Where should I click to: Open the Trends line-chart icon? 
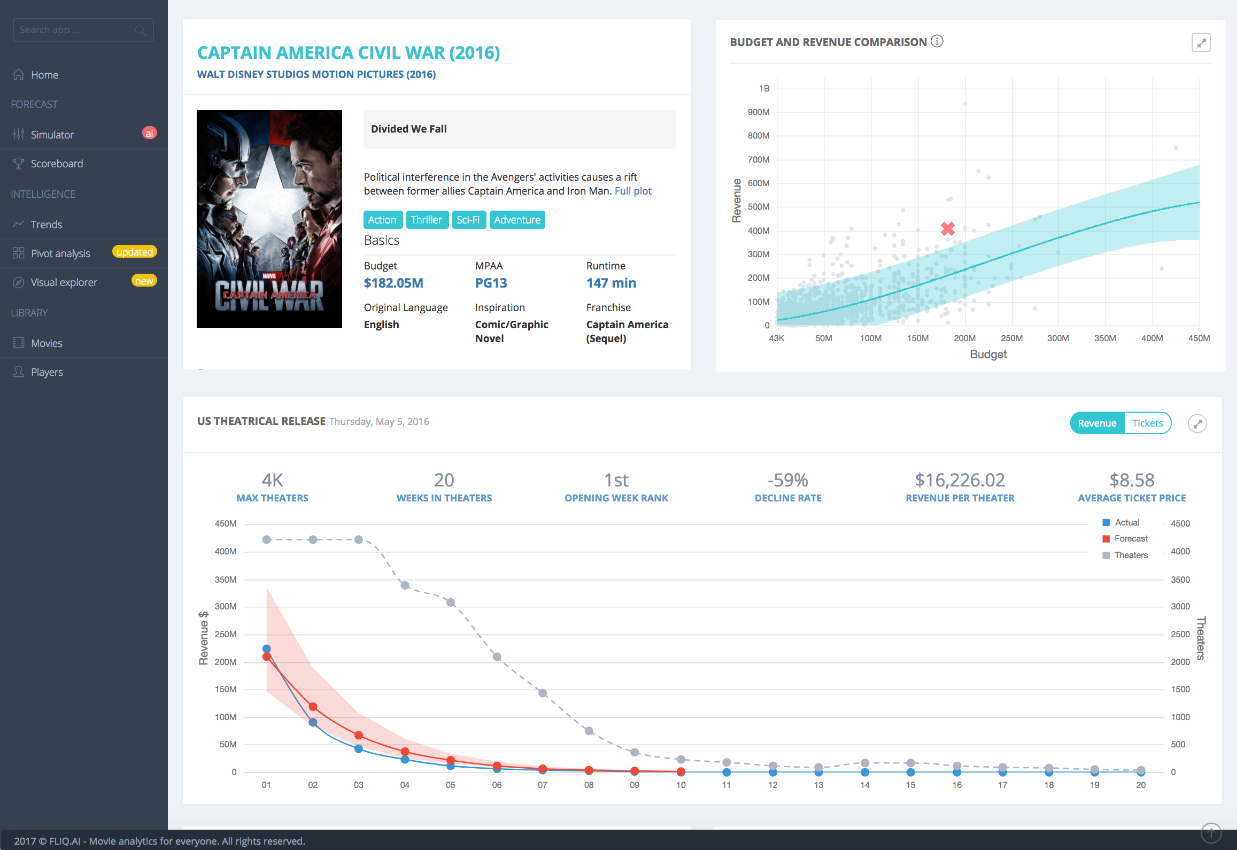coord(18,224)
